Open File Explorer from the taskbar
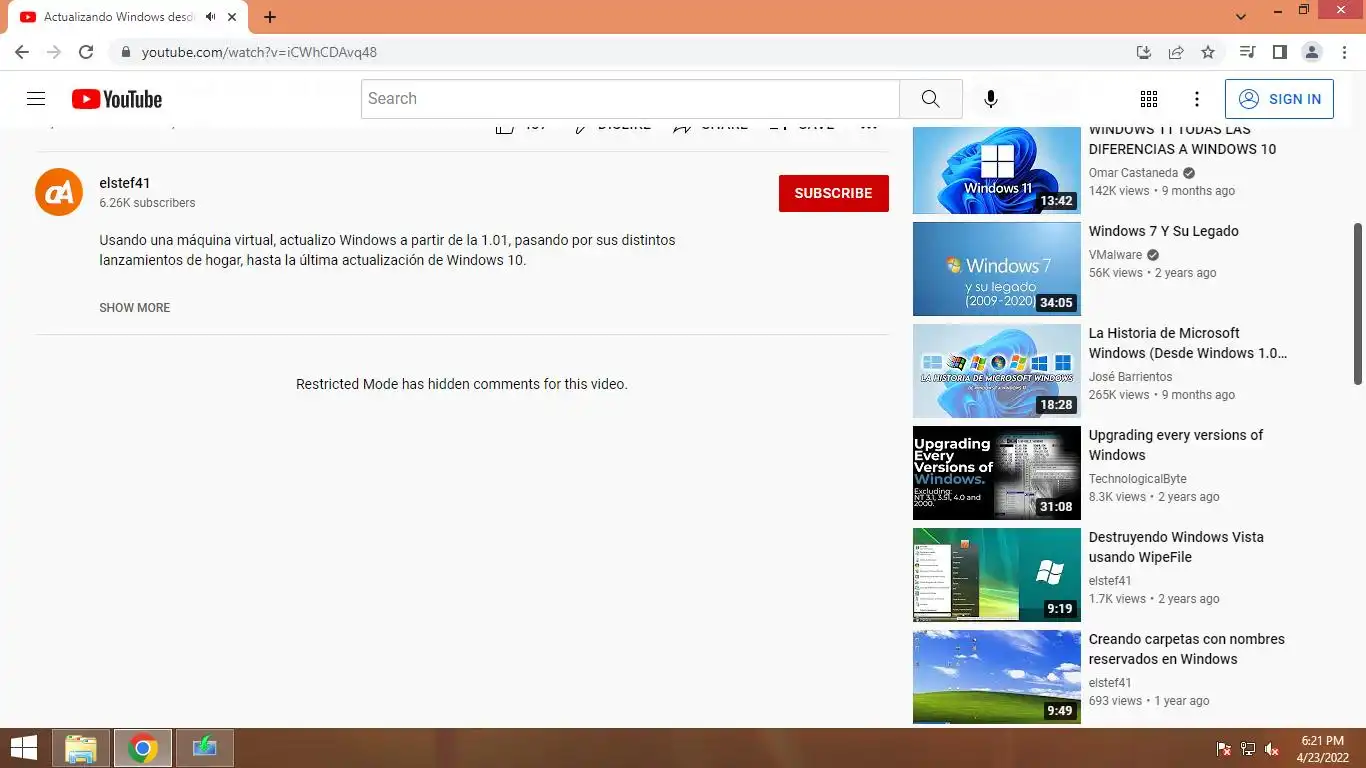 [x=81, y=748]
